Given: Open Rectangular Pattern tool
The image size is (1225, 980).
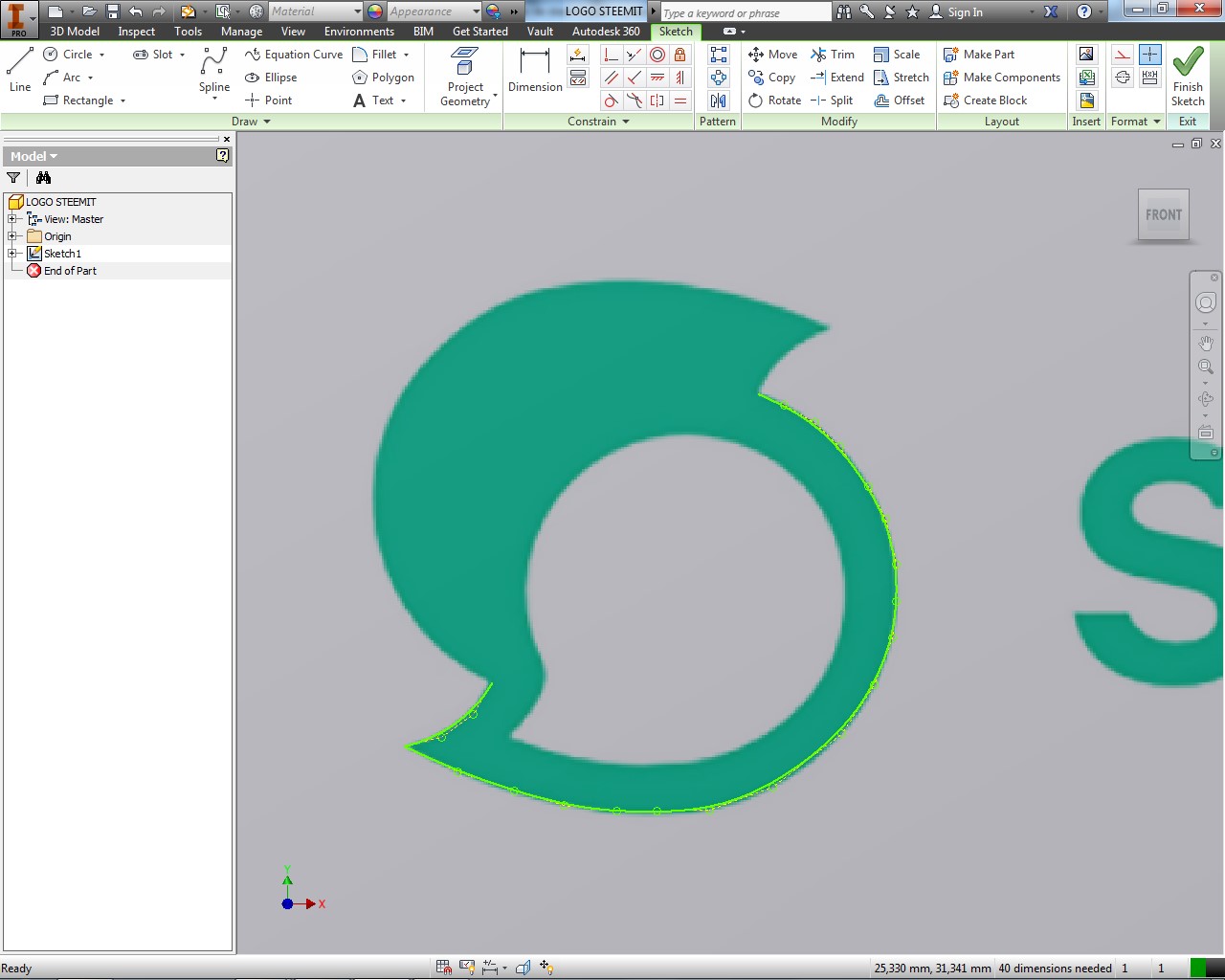Looking at the screenshot, I should click(719, 55).
